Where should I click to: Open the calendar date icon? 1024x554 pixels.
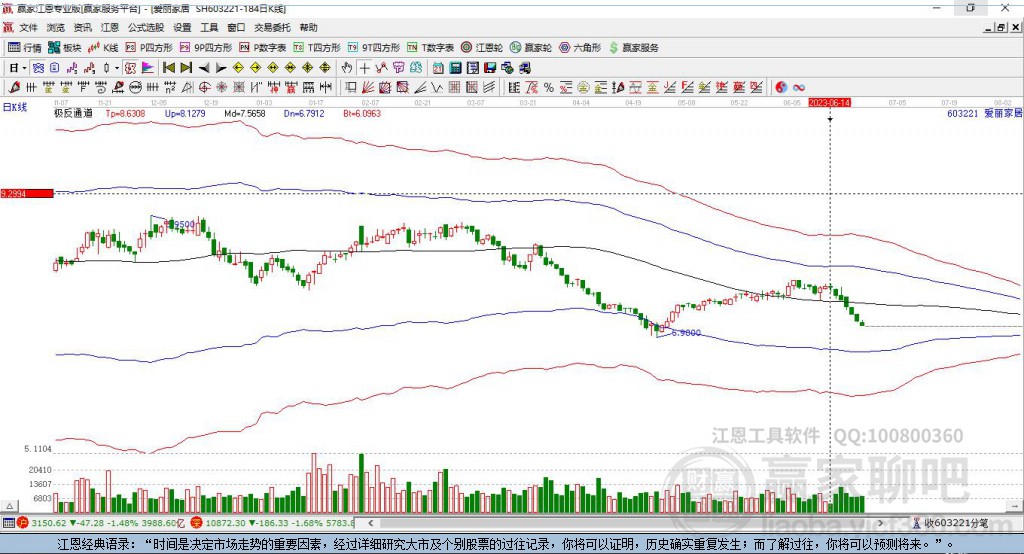coord(438,68)
